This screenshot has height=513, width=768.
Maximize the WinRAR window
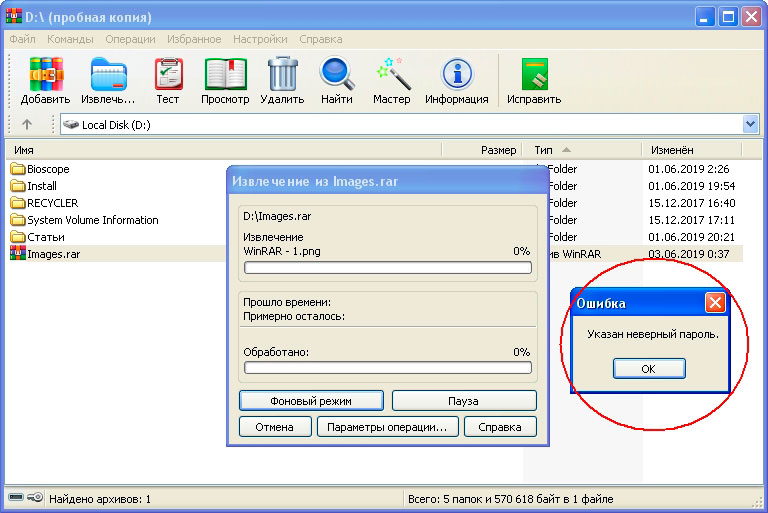tap(728, 17)
